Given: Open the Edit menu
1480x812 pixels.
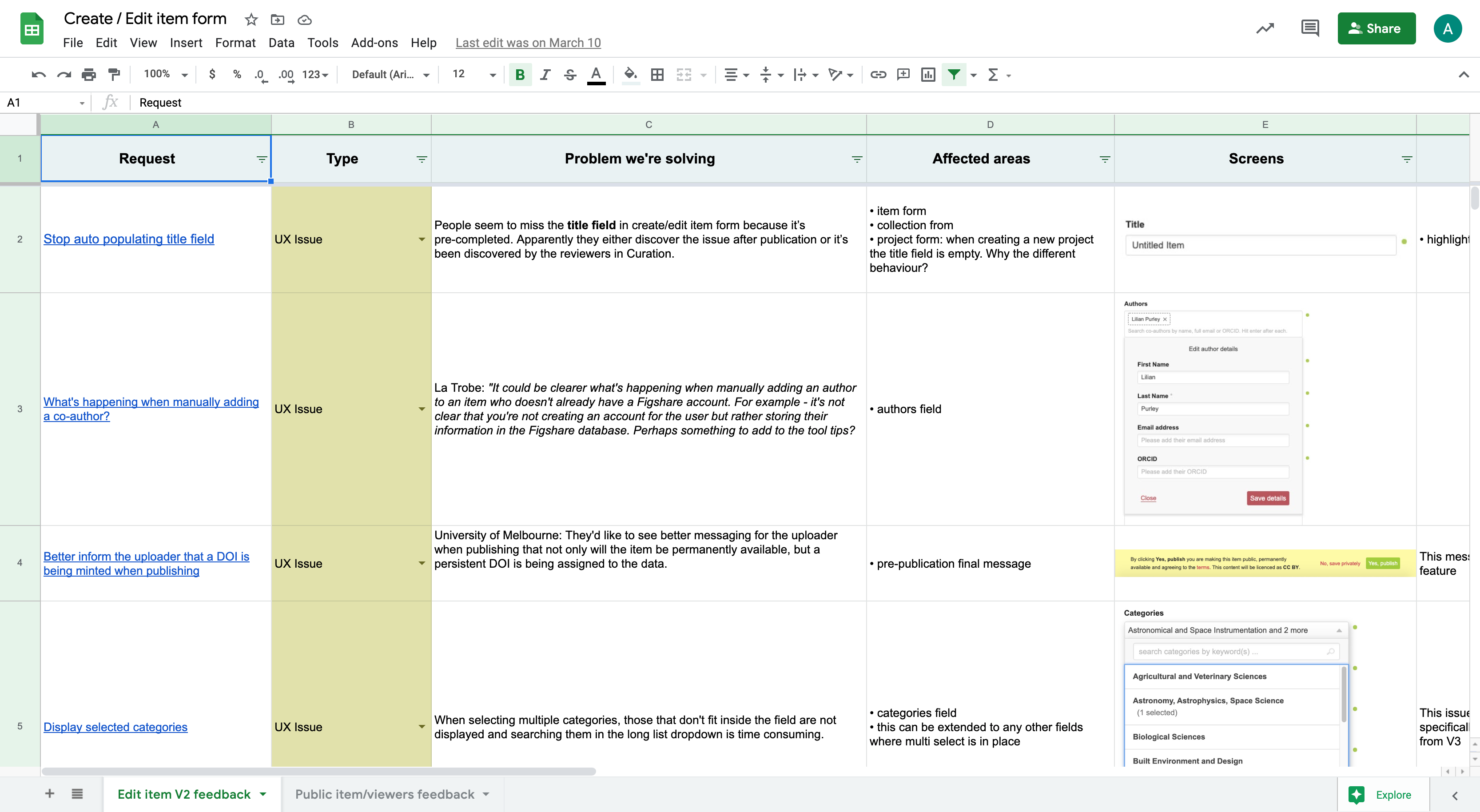Looking at the screenshot, I should click(106, 43).
